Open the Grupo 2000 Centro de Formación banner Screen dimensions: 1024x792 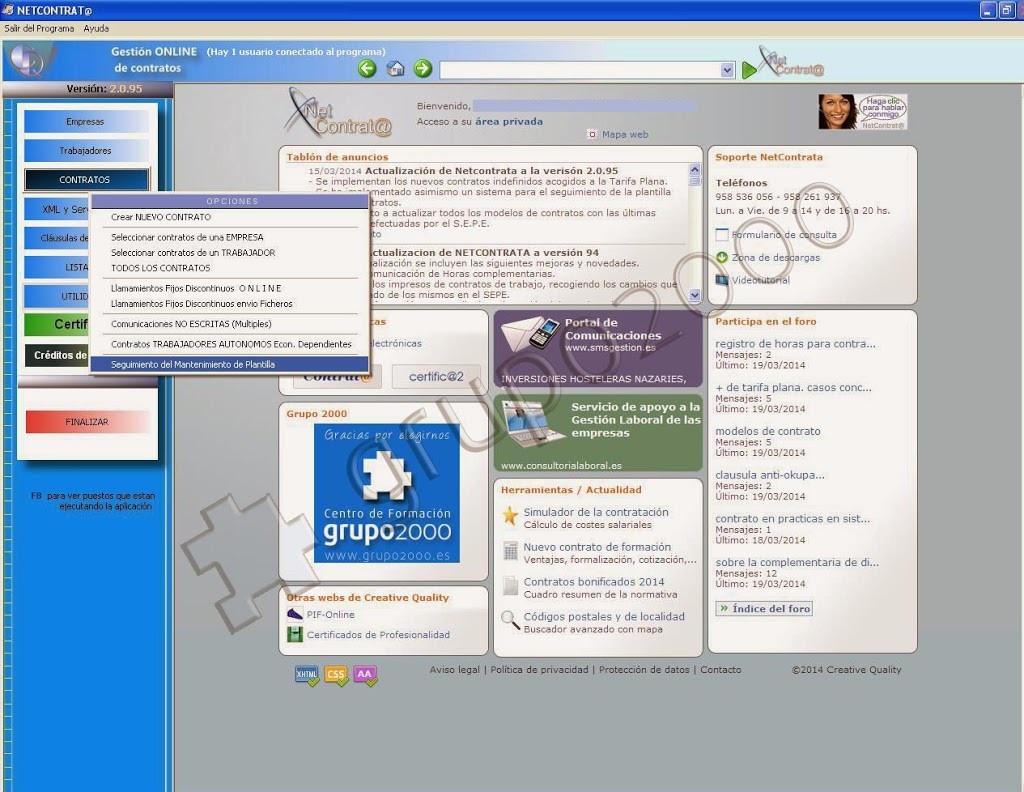pos(387,493)
